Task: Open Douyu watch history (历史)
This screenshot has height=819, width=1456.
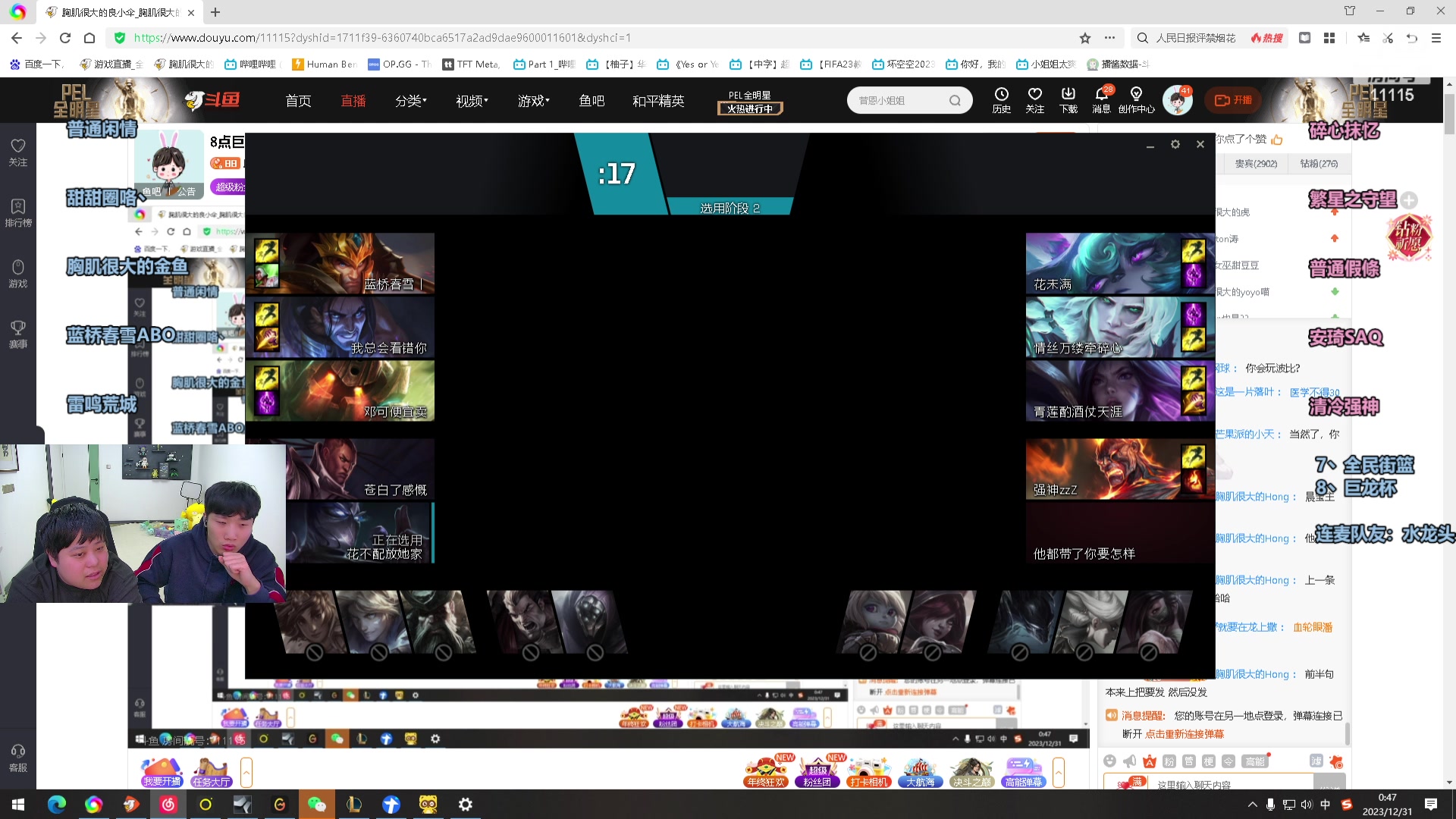Action: 1001,100
